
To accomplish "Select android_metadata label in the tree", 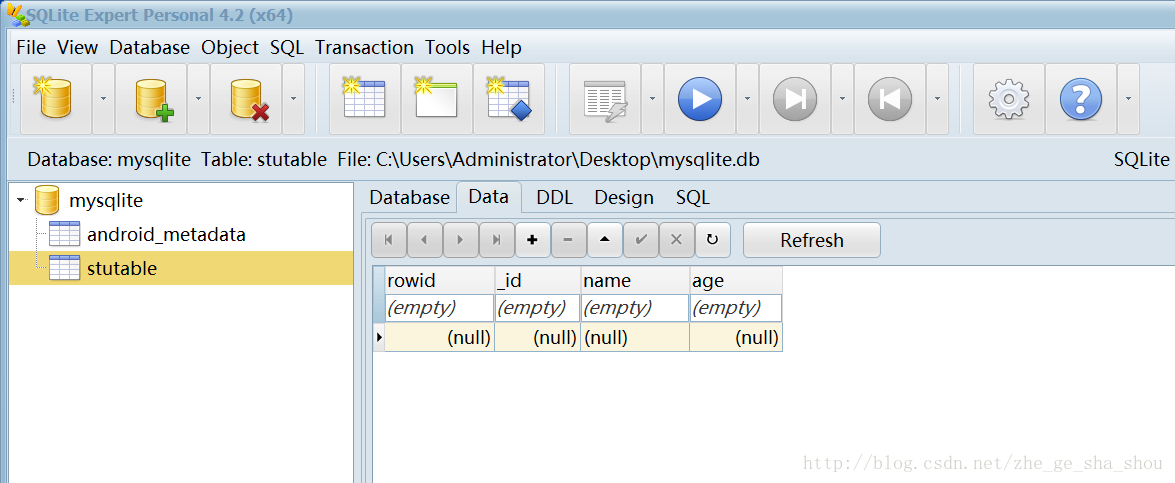I will [166, 234].
